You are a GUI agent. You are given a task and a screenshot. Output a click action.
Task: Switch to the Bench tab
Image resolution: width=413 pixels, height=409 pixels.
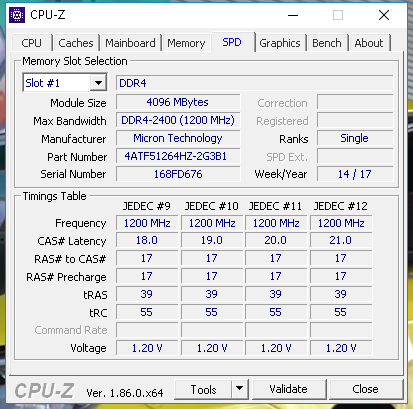pos(327,43)
